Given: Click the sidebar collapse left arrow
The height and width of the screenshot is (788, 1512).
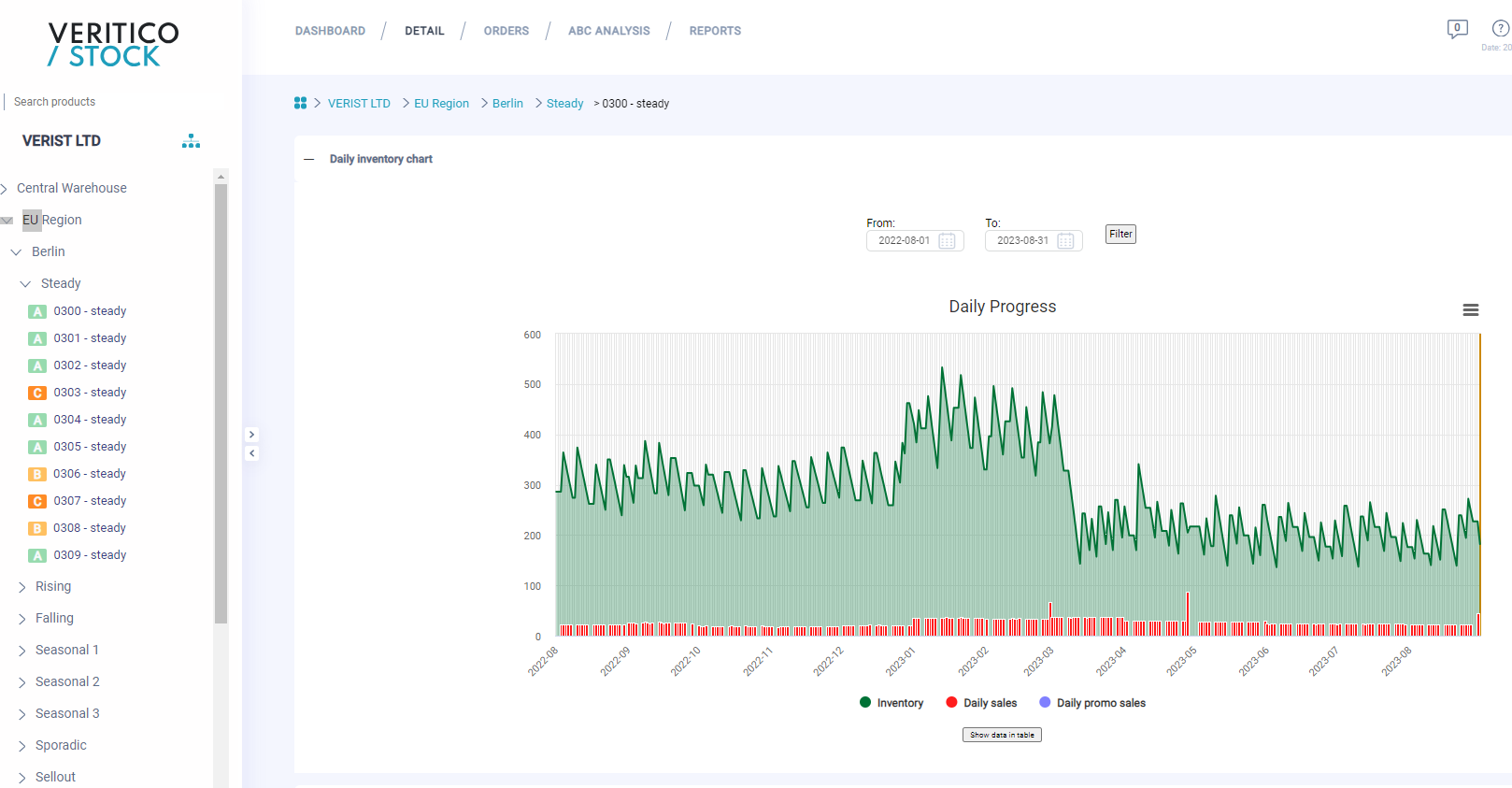Looking at the screenshot, I should (251, 453).
